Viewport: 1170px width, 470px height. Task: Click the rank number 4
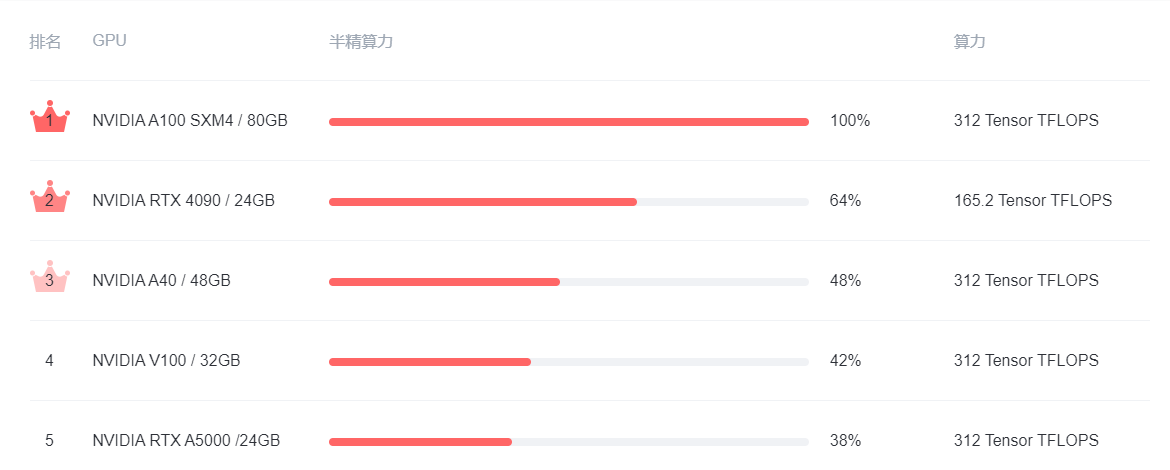49,360
